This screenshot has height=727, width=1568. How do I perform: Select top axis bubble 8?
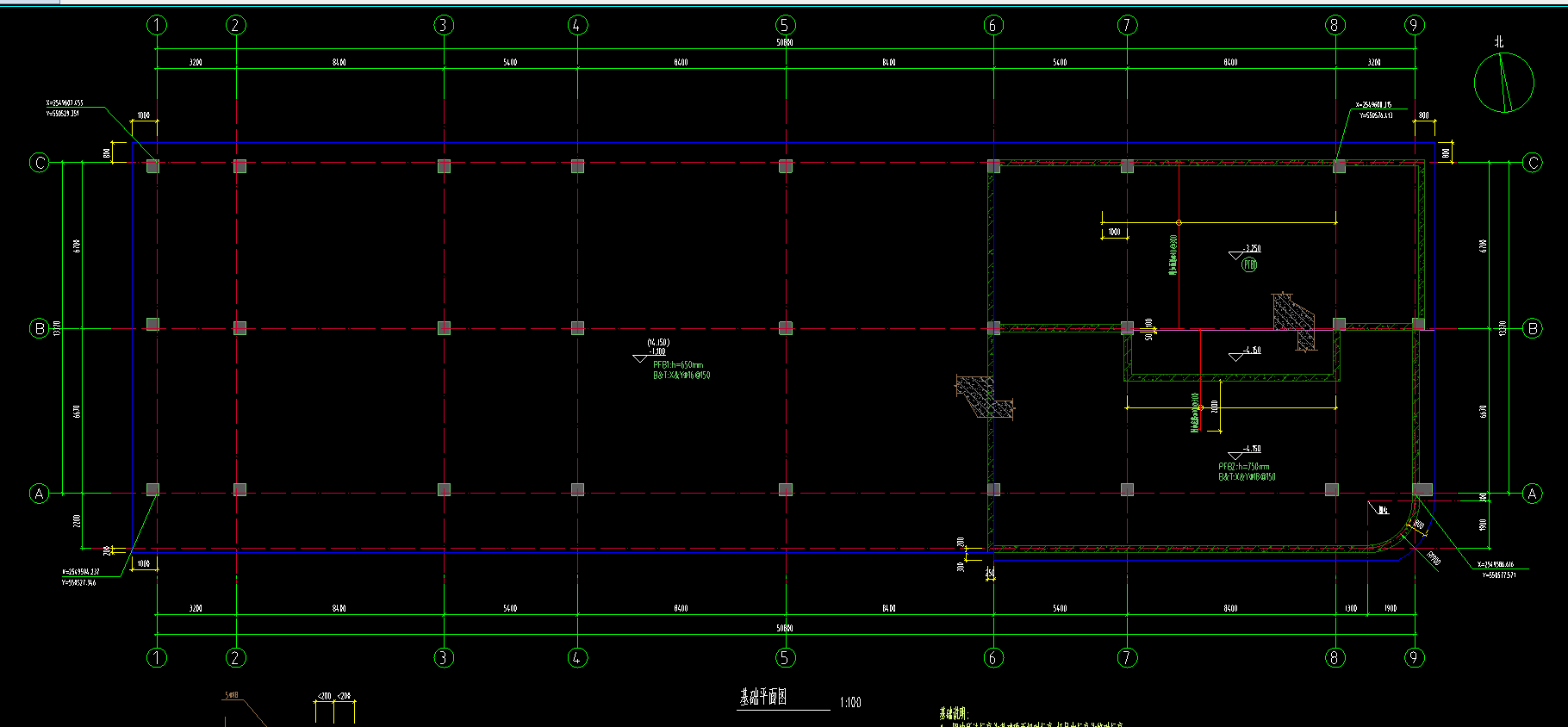(1335, 25)
